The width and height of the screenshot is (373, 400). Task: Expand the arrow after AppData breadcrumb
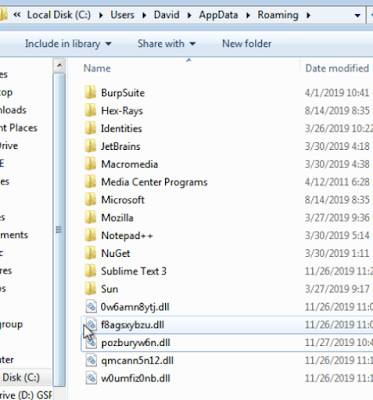pos(248,15)
